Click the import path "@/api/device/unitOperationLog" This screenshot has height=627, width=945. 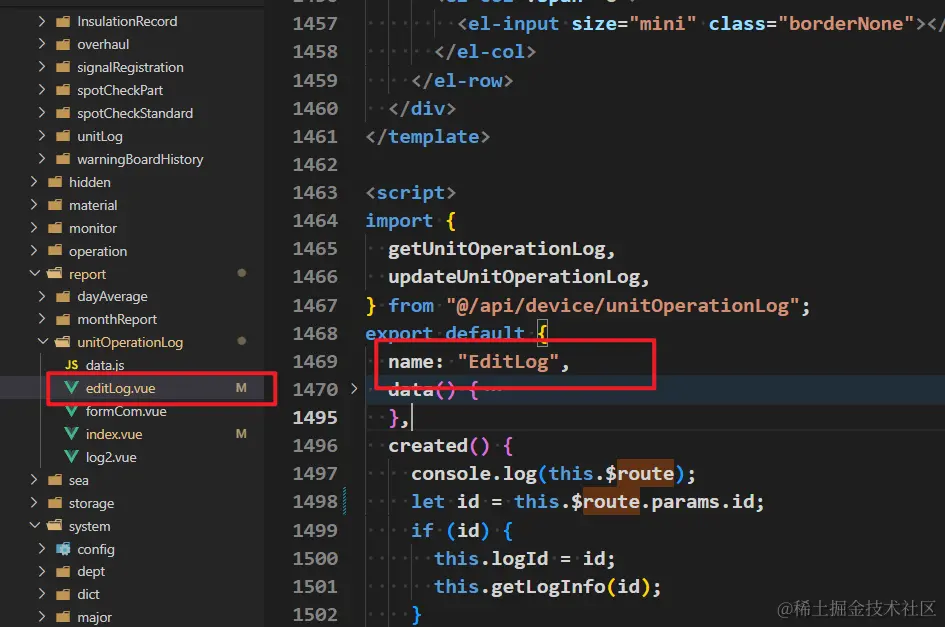click(623, 306)
